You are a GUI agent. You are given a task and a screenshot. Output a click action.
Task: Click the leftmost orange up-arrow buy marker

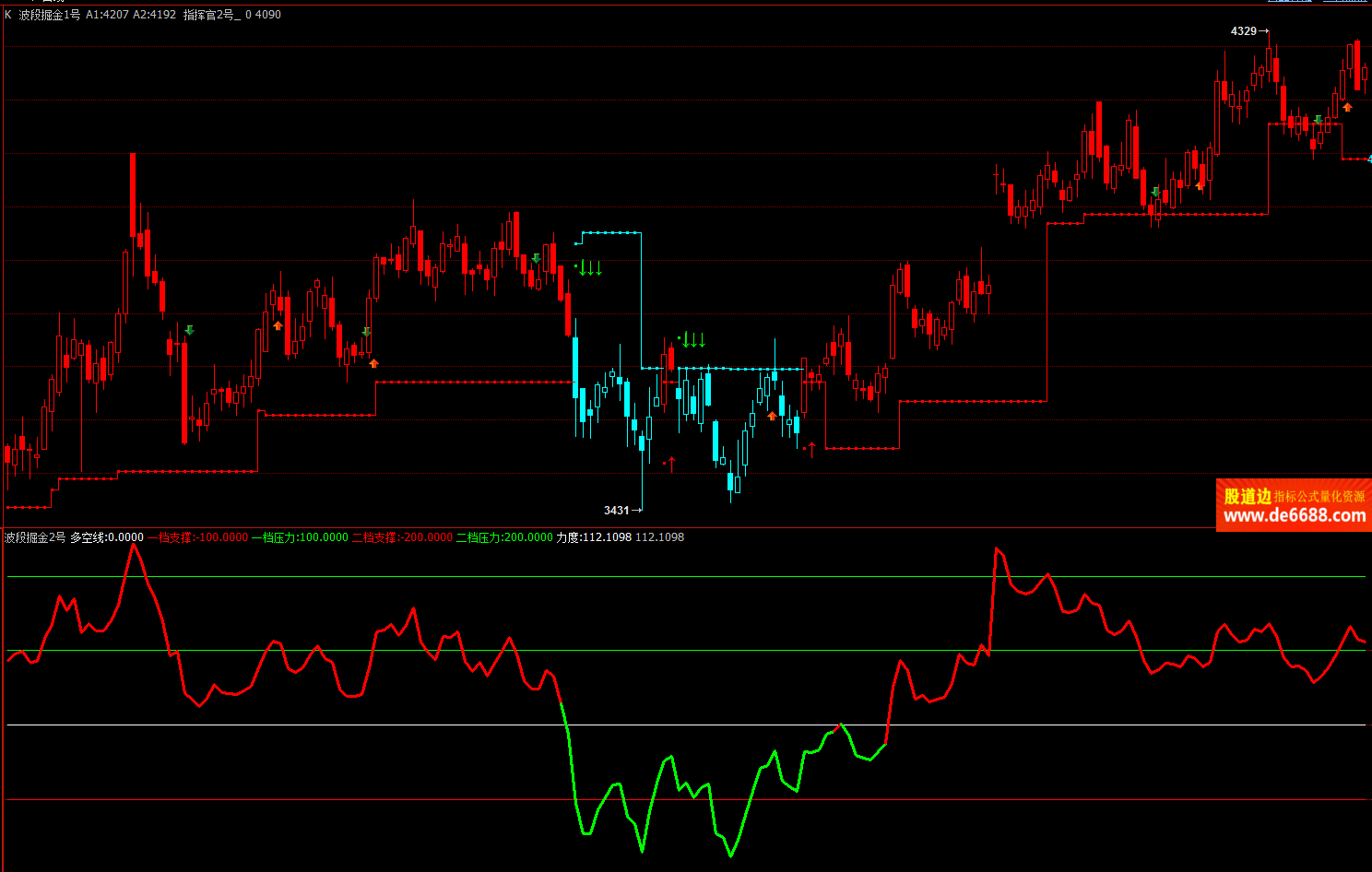278,325
